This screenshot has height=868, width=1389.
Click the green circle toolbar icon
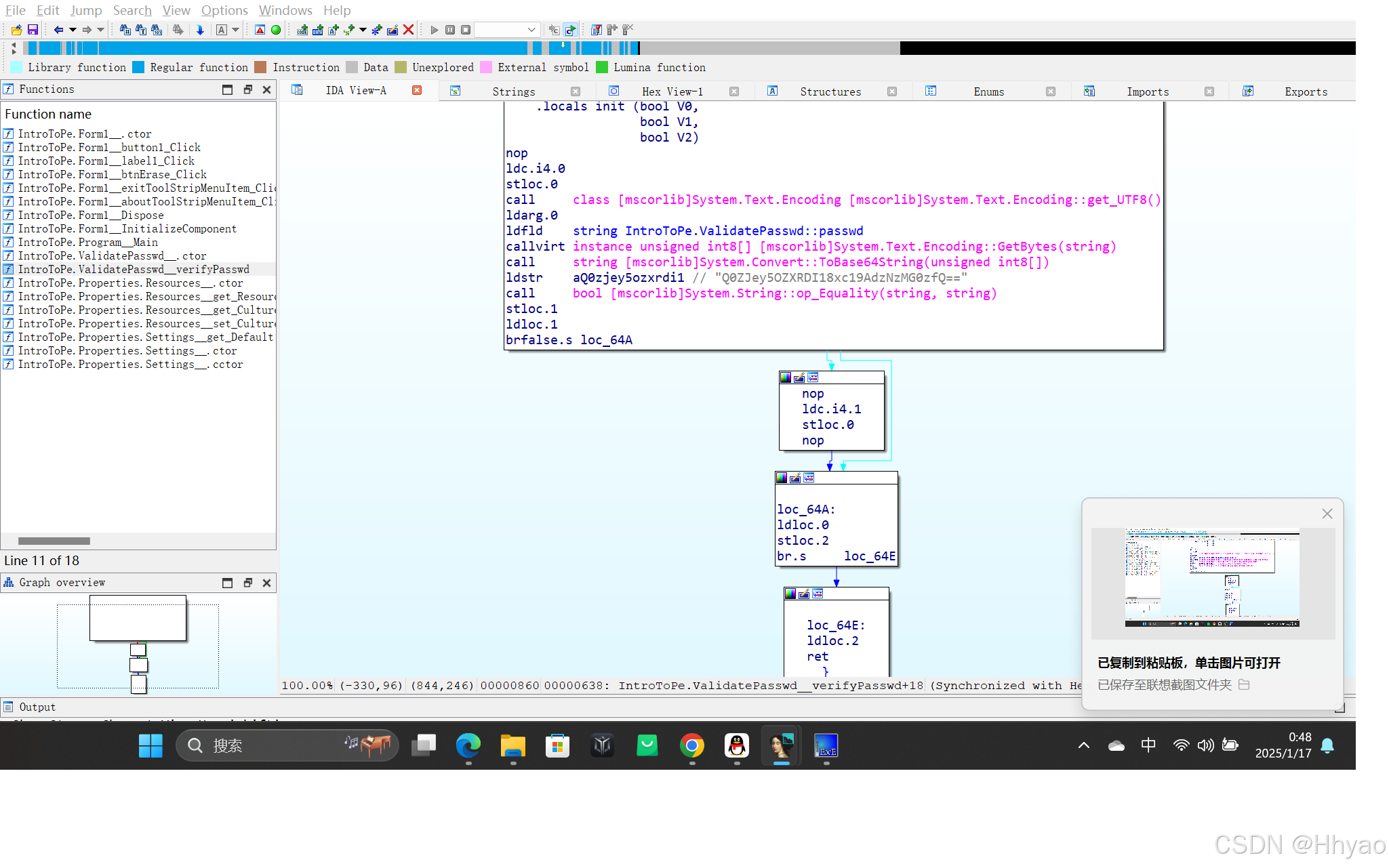pos(276,30)
